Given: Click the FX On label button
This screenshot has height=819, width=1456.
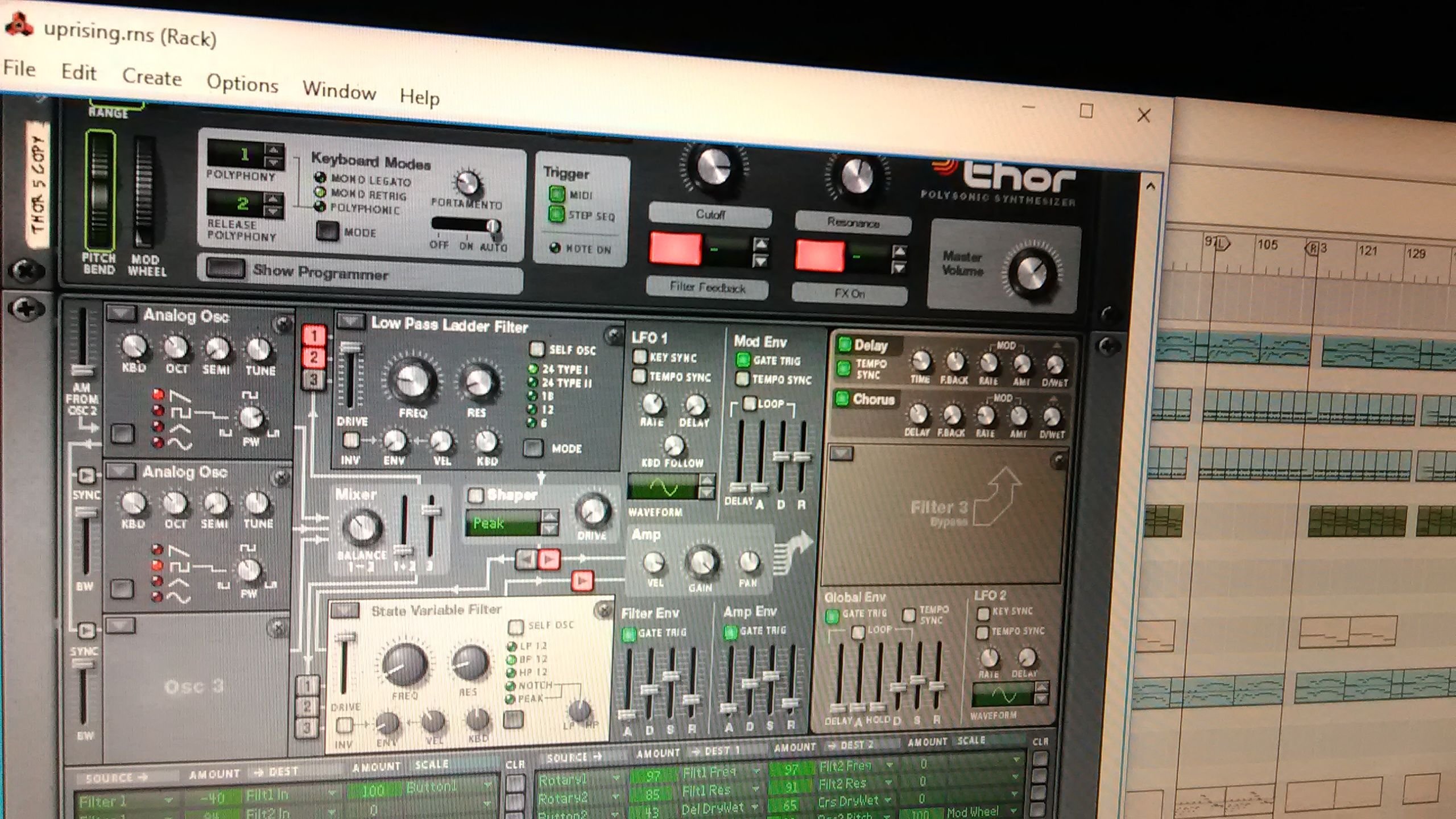Looking at the screenshot, I should pos(849,293).
